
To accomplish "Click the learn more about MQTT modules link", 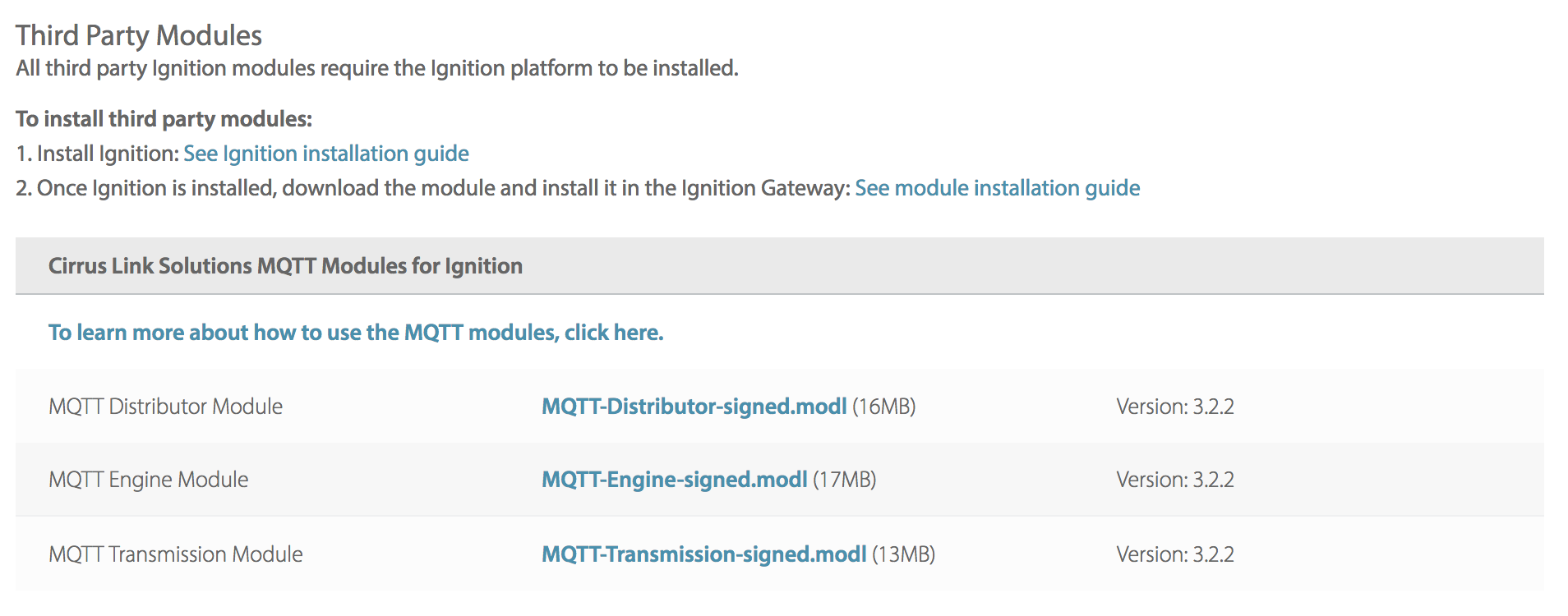I will point(355,333).
